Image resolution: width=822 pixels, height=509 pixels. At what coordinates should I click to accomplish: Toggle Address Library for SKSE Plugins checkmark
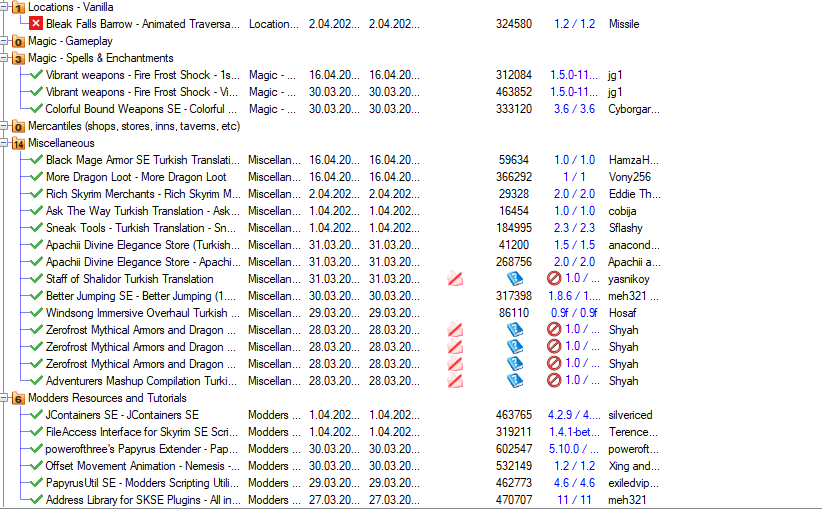pyautogui.click(x=36, y=500)
